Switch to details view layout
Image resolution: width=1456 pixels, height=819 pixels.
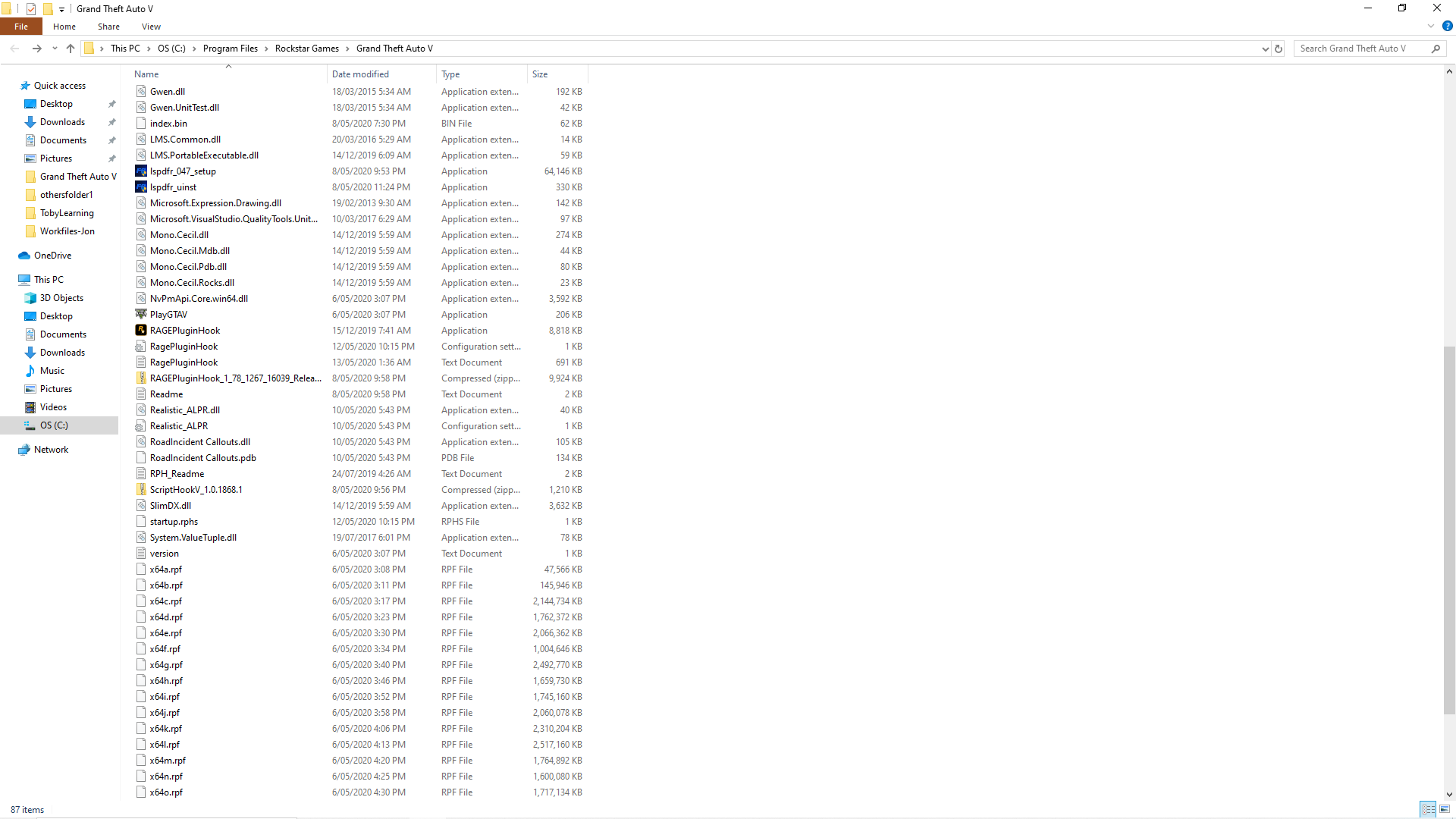coord(1428,809)
